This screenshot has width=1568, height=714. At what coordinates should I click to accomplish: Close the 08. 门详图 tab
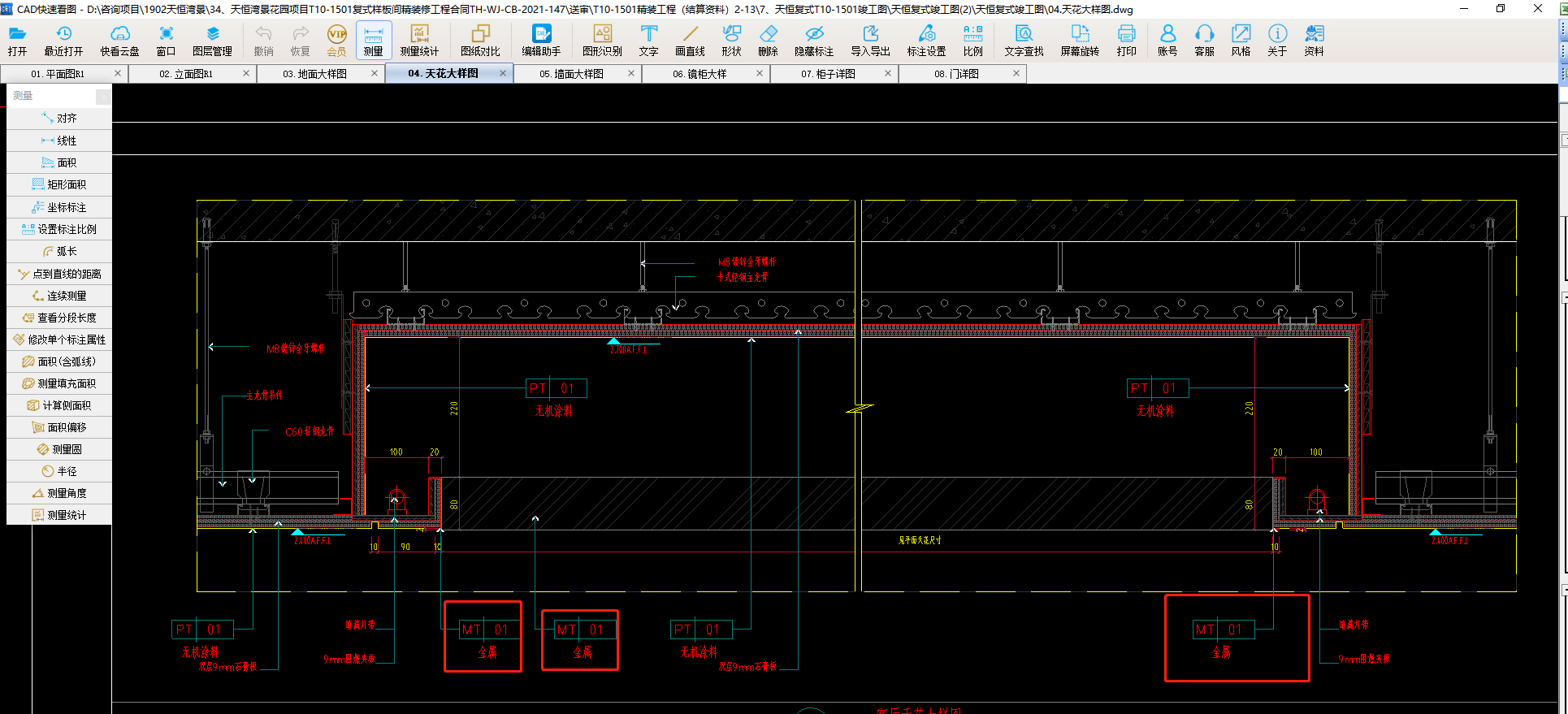[x=1016, y=73]
